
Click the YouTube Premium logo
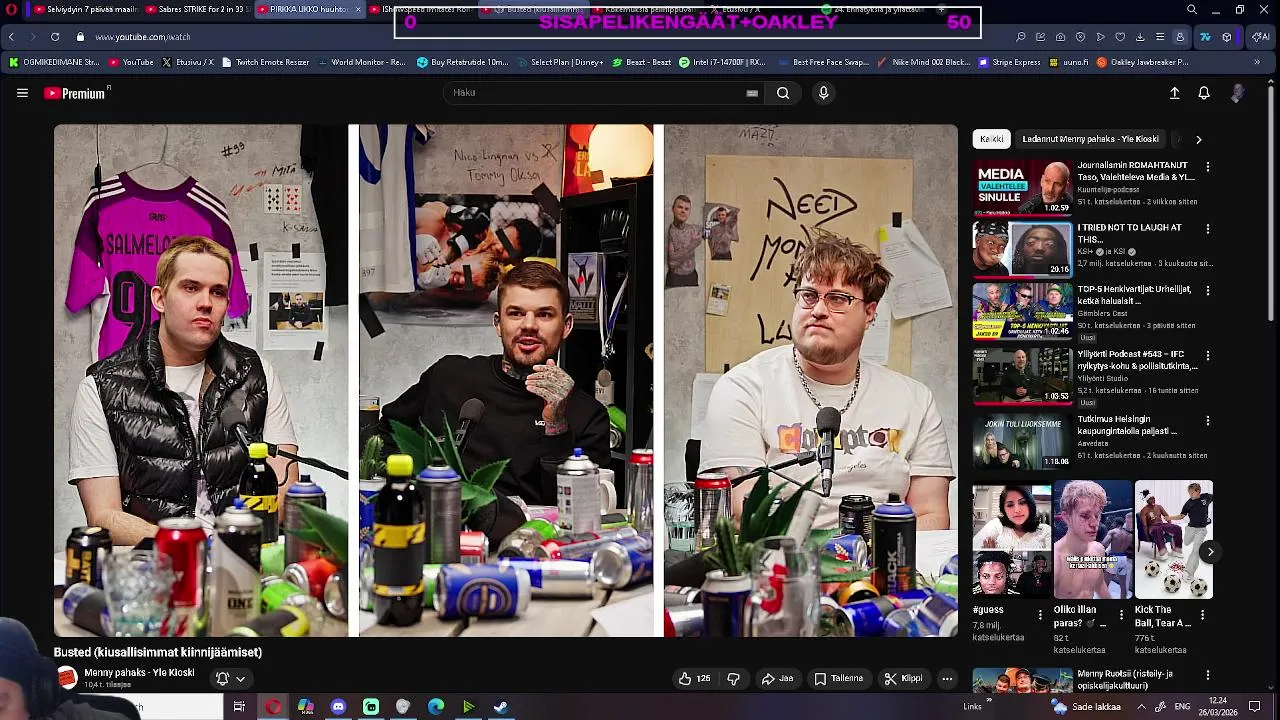coord(76,93)
